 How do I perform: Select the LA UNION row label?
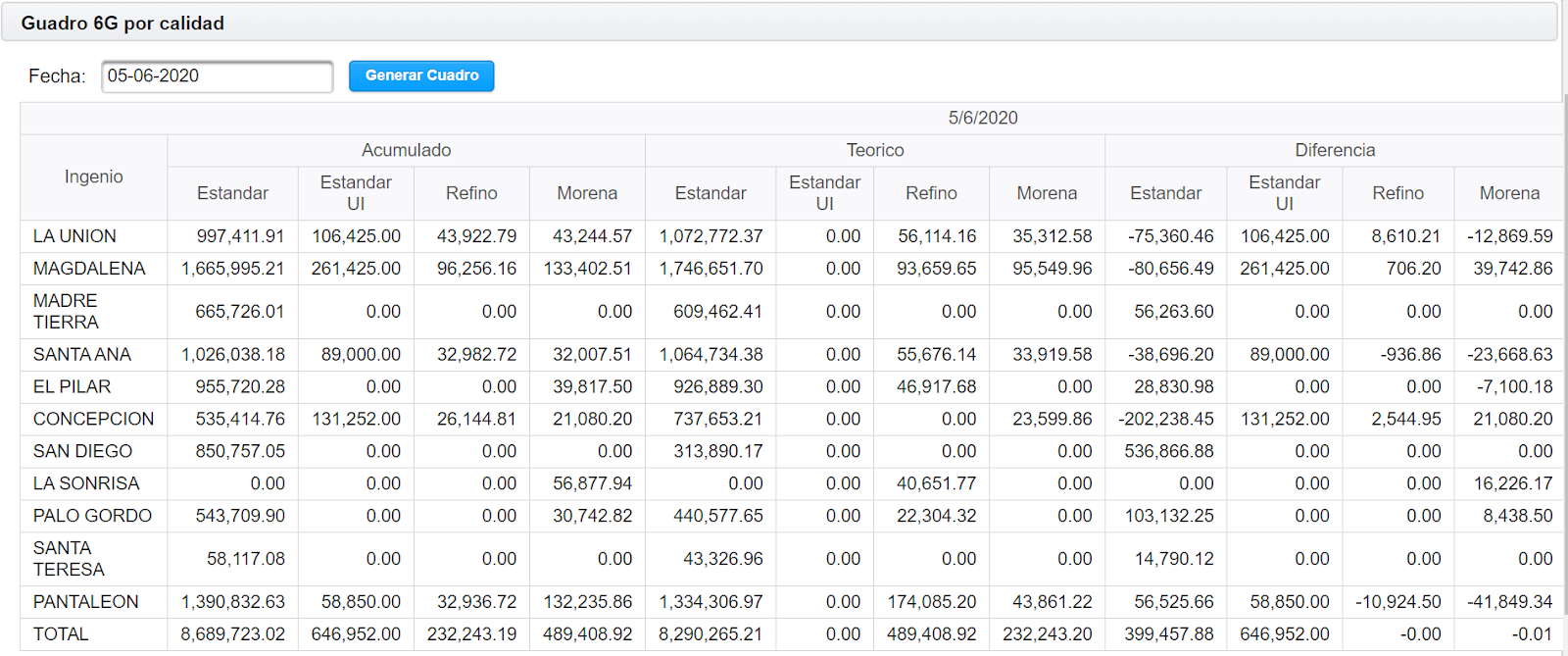(74, 236)
